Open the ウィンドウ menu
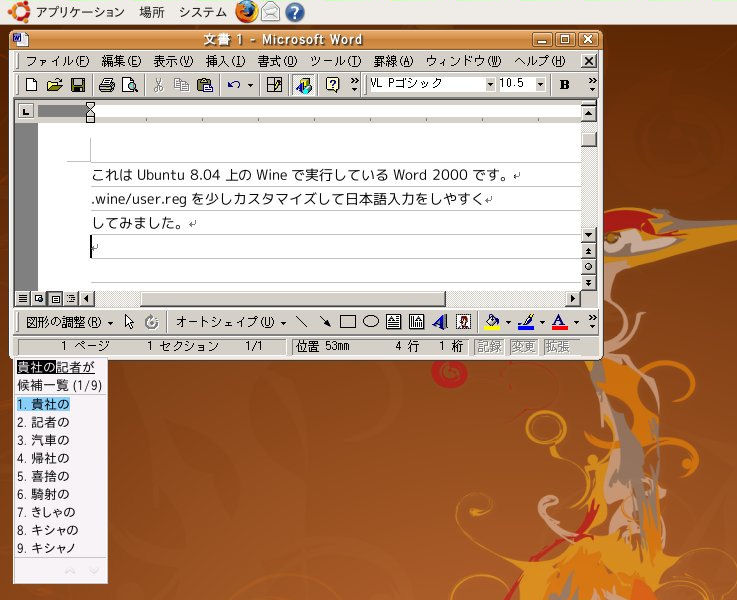Viewport: 737px width, 600px height. (463, 61)
